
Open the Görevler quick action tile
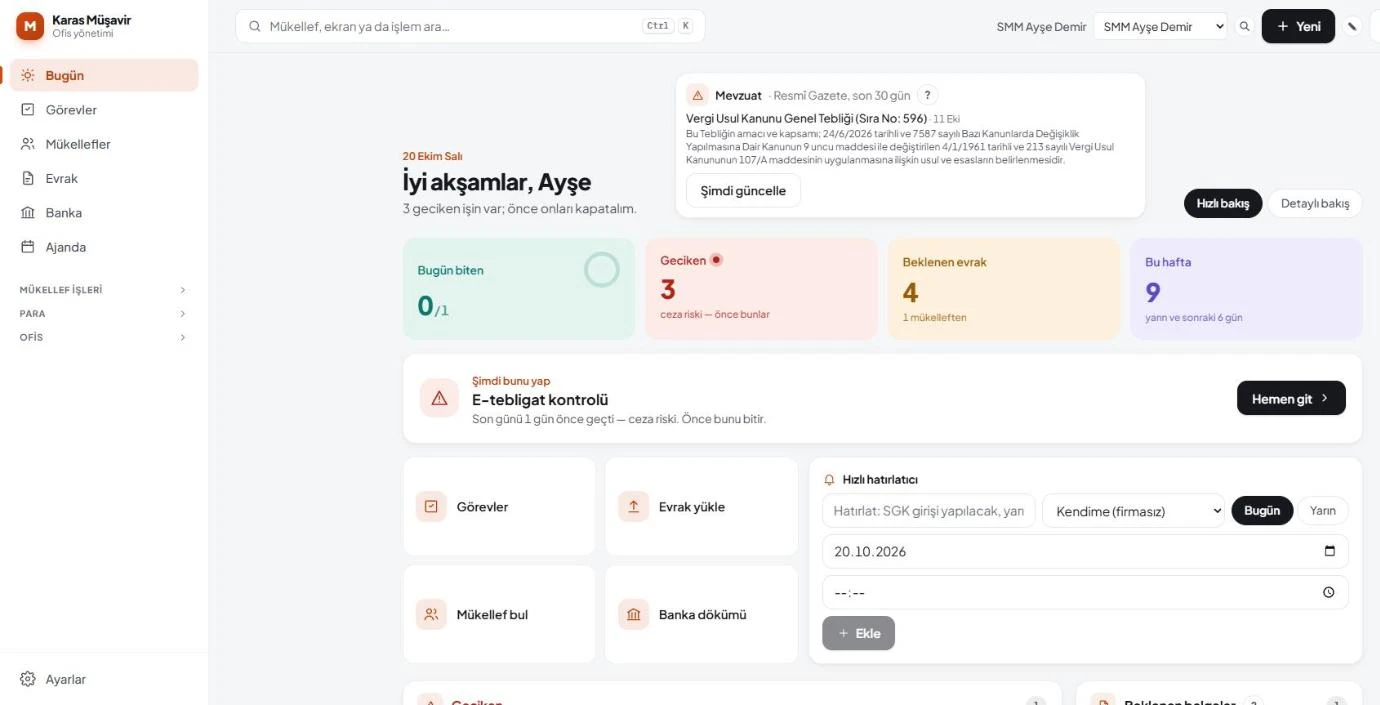pos(499,506)
